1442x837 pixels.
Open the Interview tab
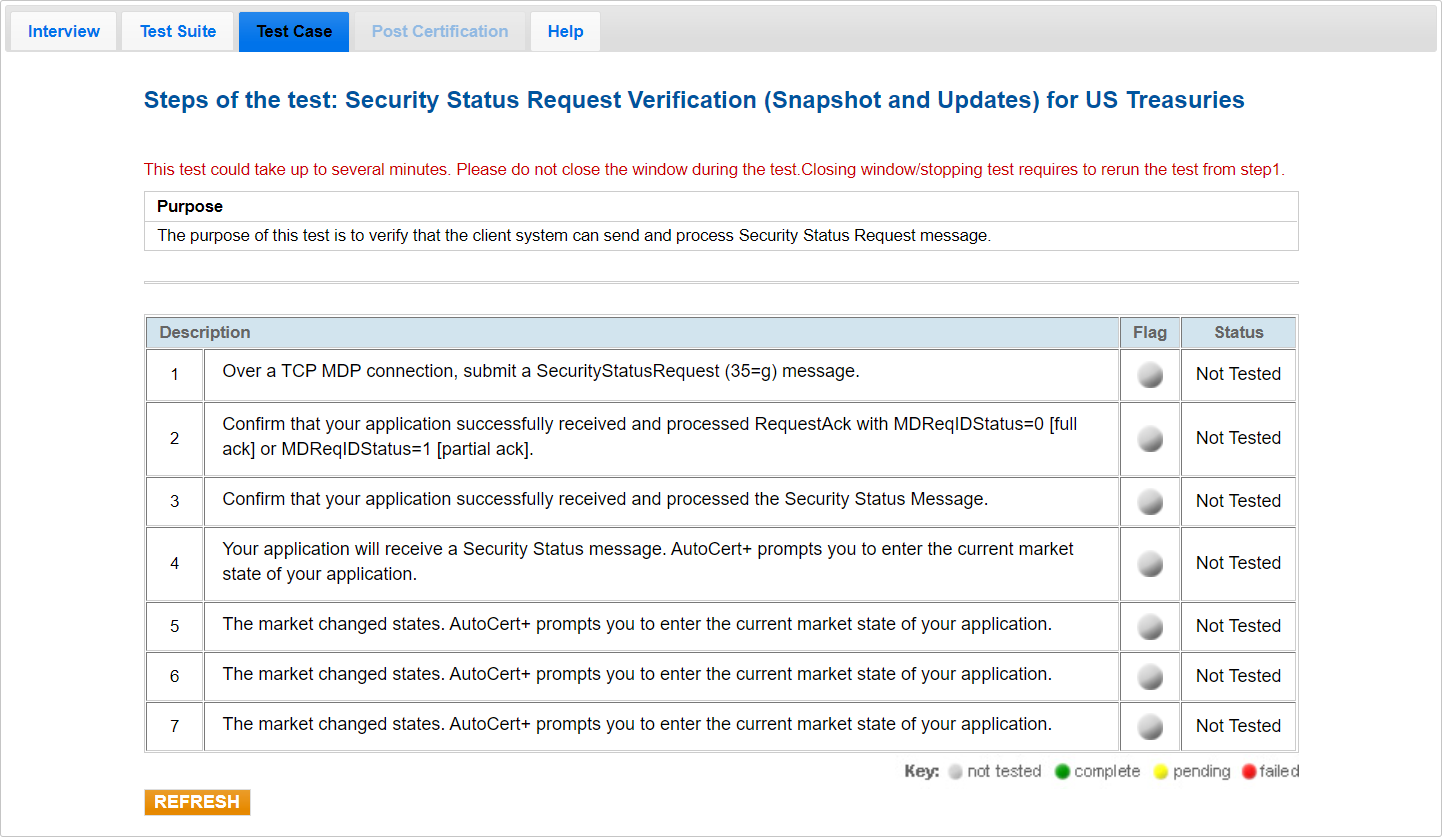[64, 32]
